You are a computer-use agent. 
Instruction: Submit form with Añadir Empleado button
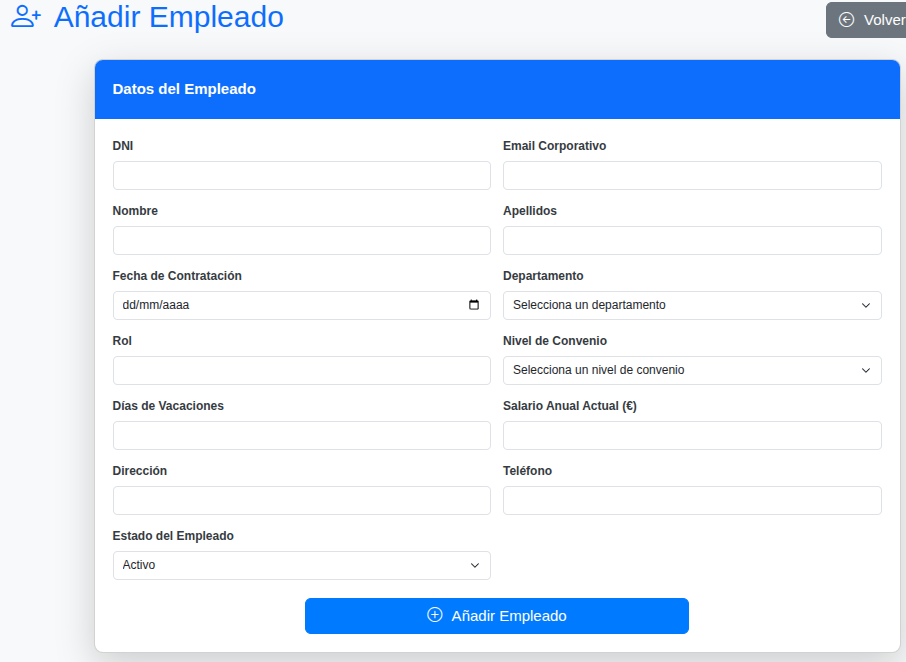coord(496,616)
